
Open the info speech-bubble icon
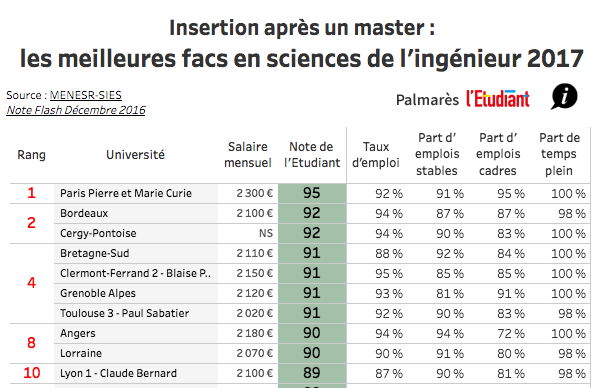pos(565,96)
